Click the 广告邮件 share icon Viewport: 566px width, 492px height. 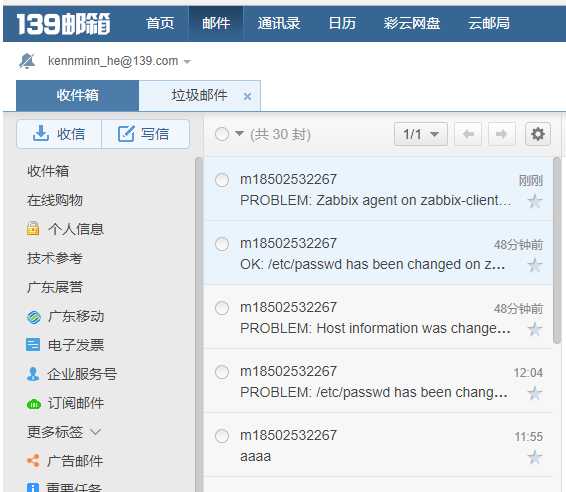pos(33,461)
